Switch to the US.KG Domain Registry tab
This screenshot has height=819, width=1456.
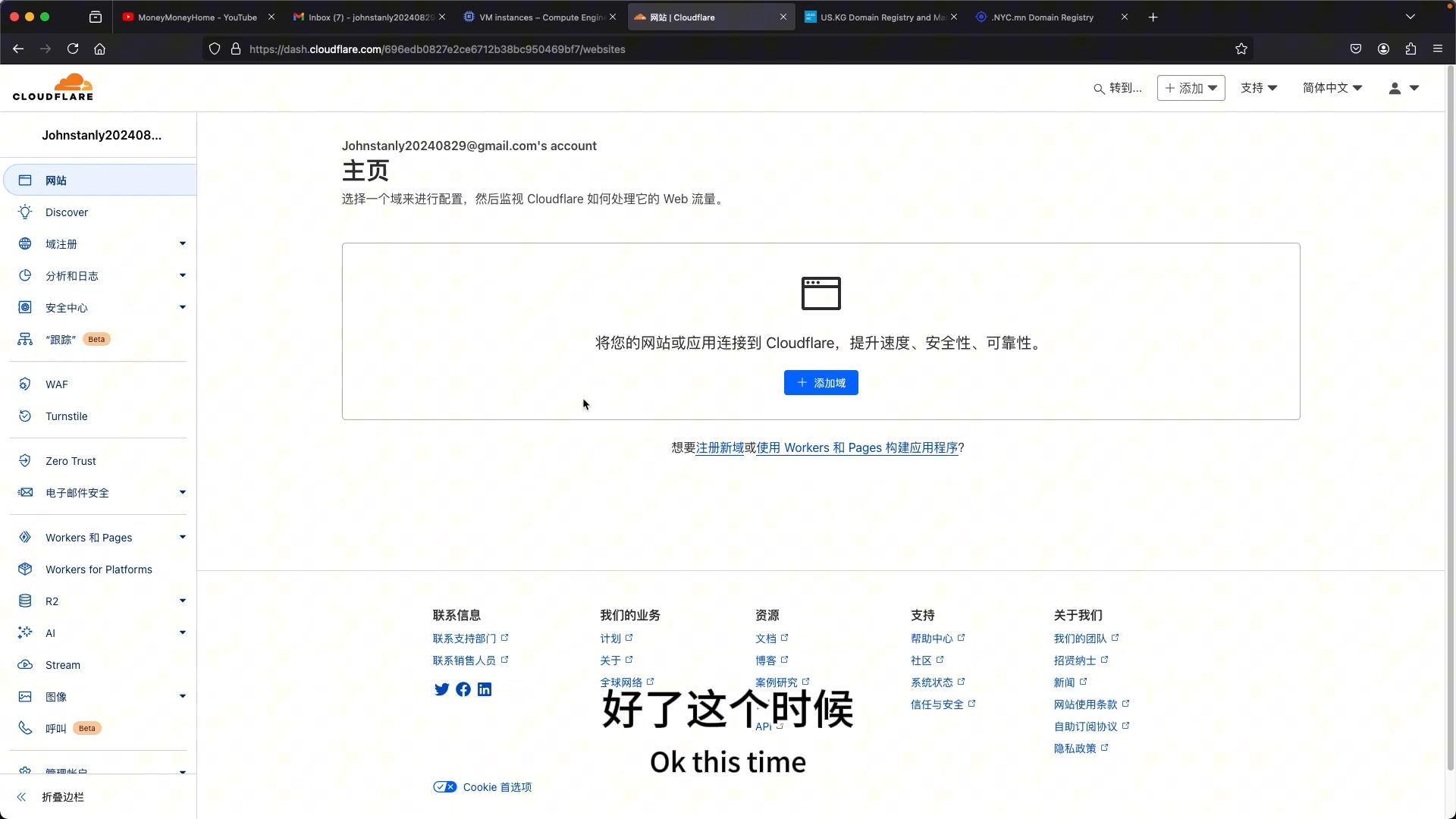[x=880, y=17]
